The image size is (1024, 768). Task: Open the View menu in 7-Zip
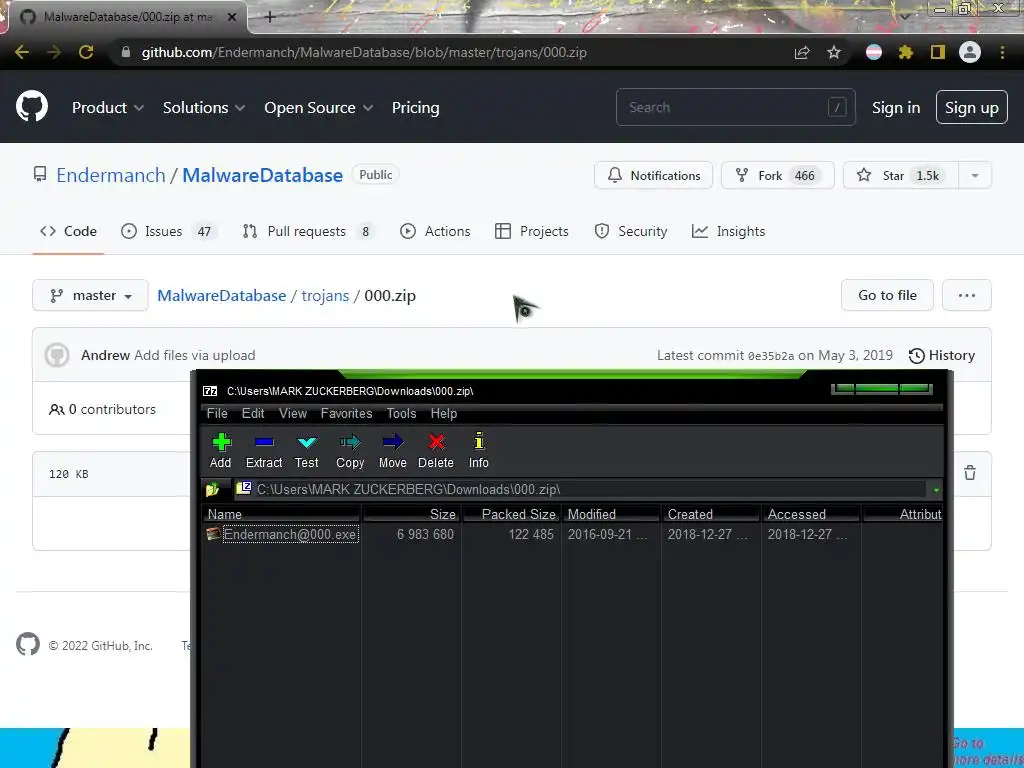coord(293,413)
